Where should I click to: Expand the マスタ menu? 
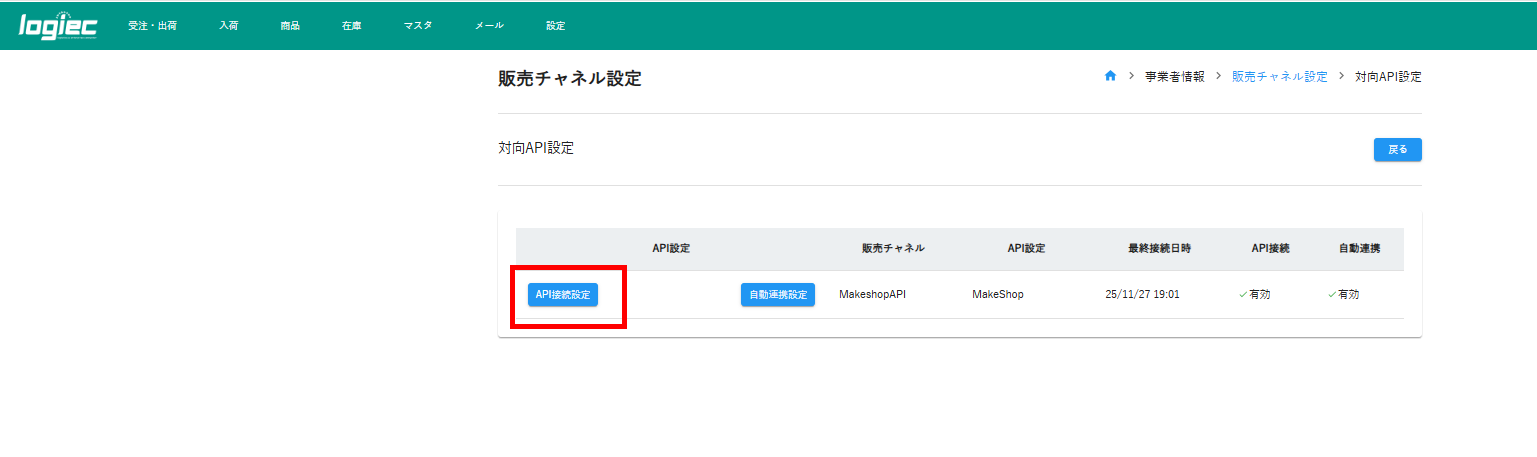[418, 26]
